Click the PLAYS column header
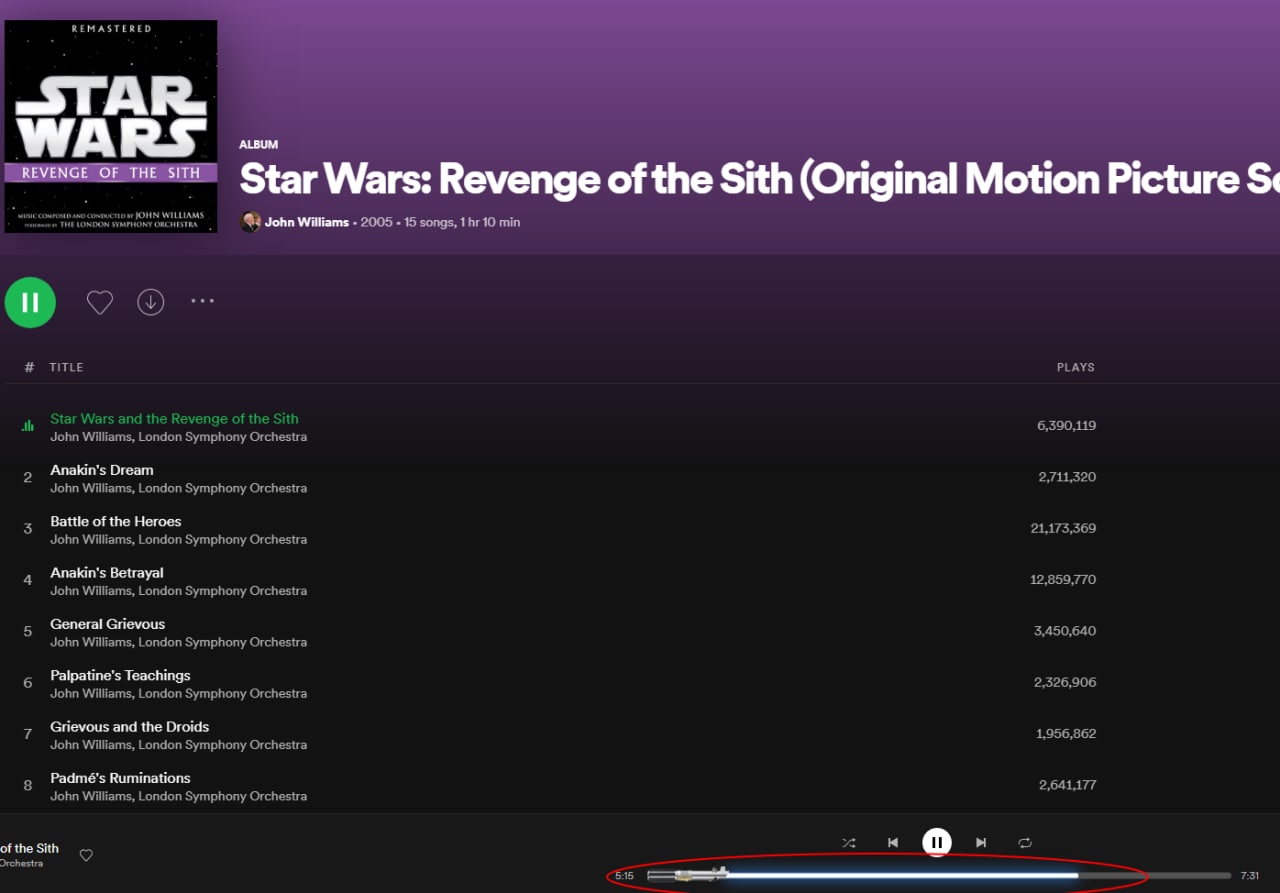 click(1076, 367)
